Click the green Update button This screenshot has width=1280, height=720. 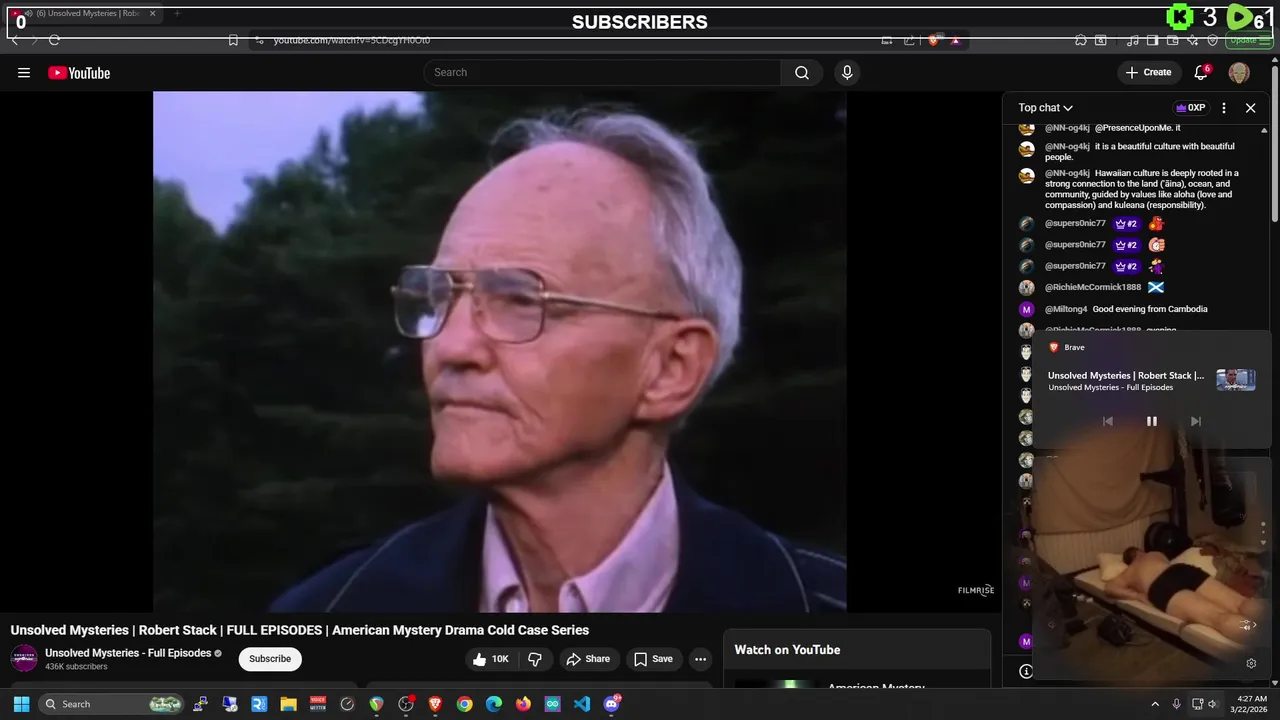(1249, 40)
